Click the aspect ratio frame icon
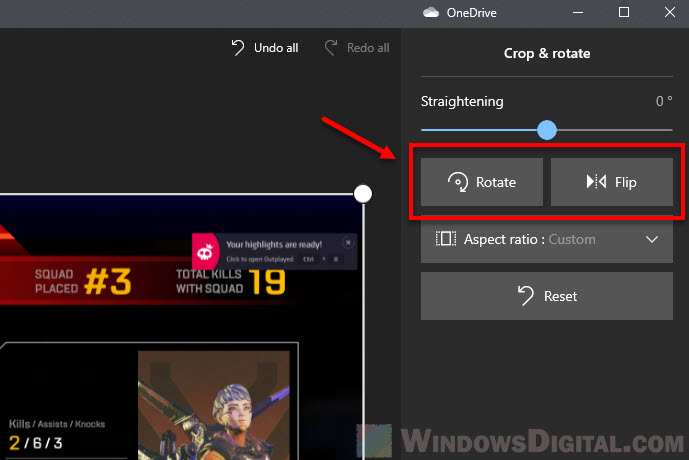 coord(446,239)
